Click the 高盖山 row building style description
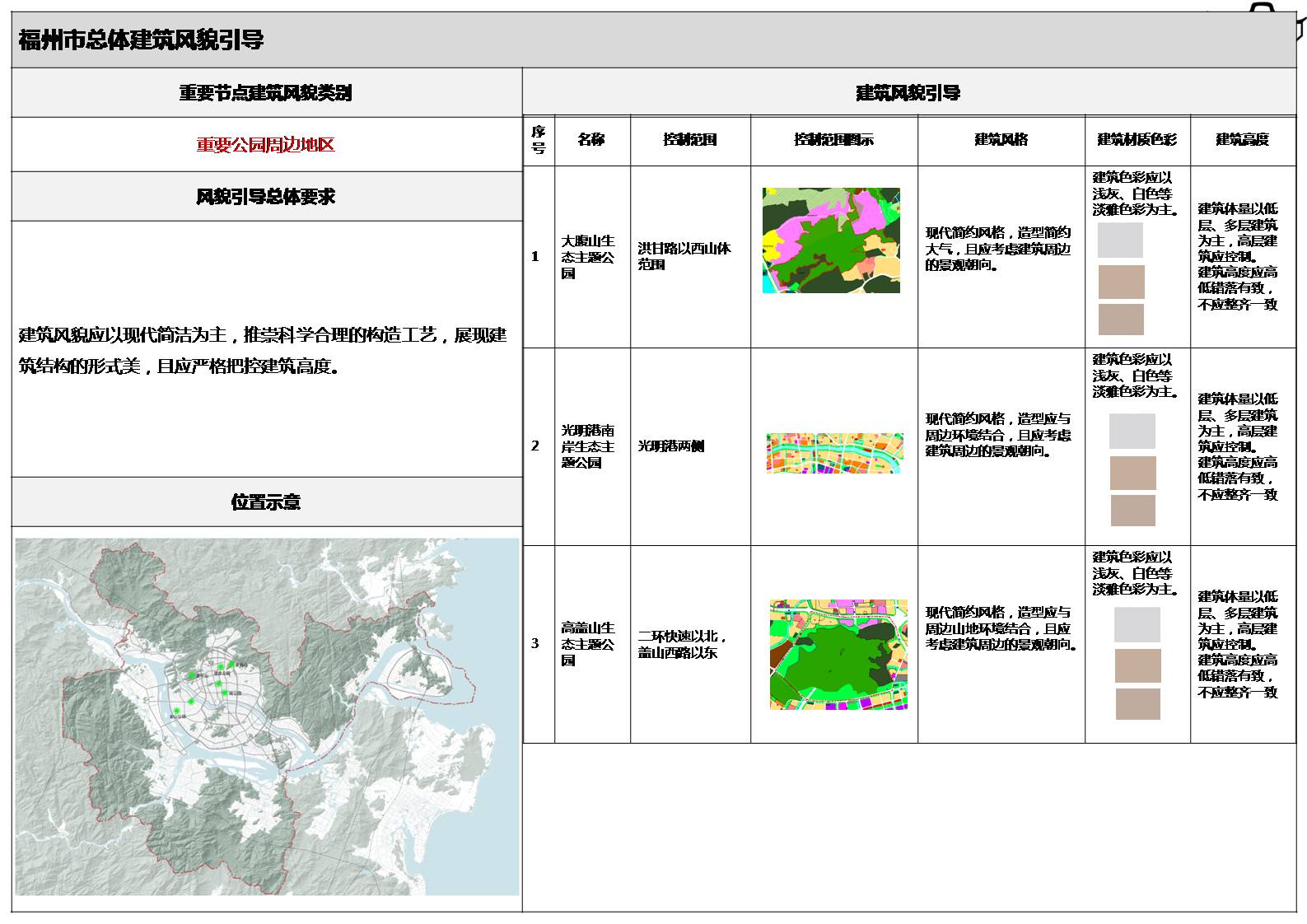 tap(1000, 629)
